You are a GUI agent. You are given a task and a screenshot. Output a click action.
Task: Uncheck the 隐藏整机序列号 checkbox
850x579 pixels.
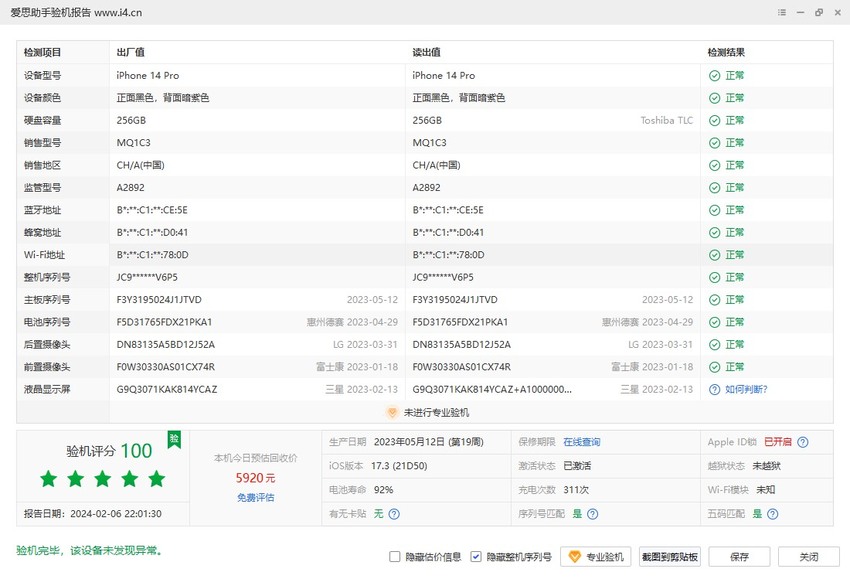476,557
